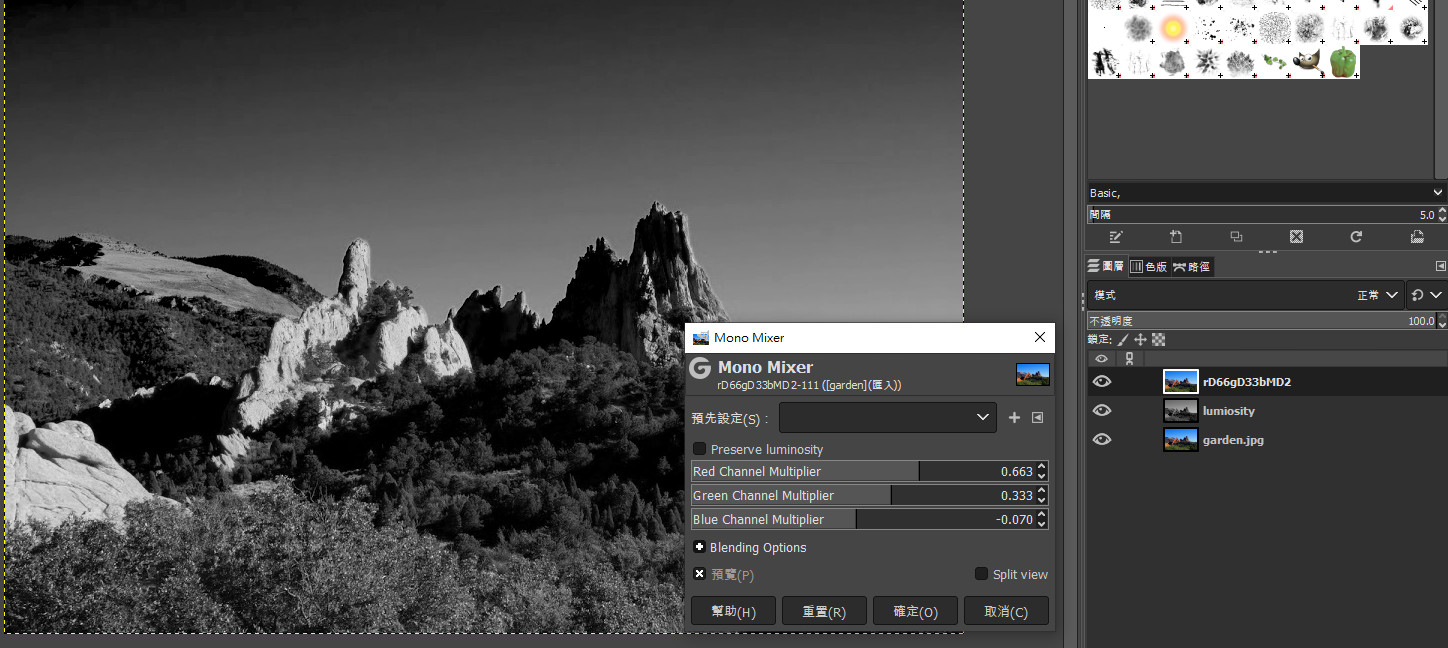
Task: Switch to the 色版 channels tab
Action: 1148,267
